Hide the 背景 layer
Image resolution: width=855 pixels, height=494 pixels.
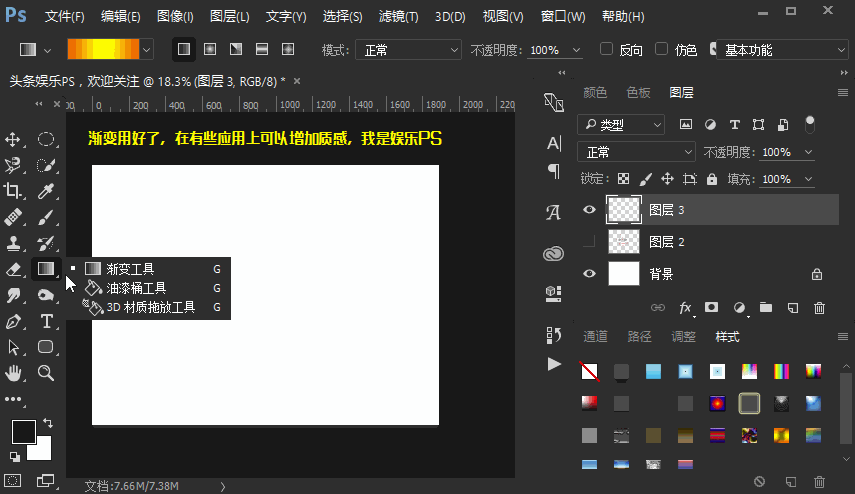(x=589, y=274)
